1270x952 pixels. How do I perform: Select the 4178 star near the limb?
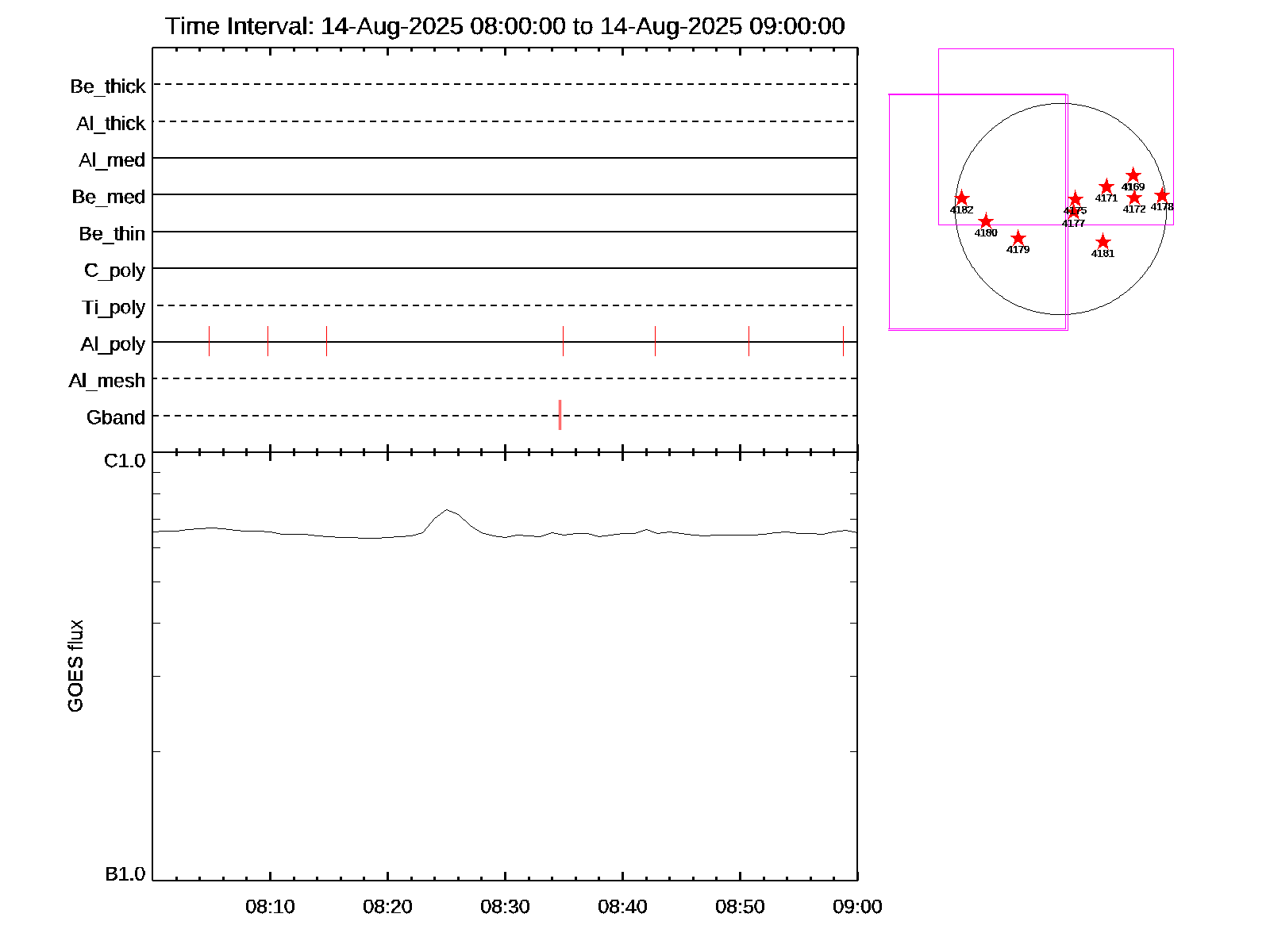1162,195
